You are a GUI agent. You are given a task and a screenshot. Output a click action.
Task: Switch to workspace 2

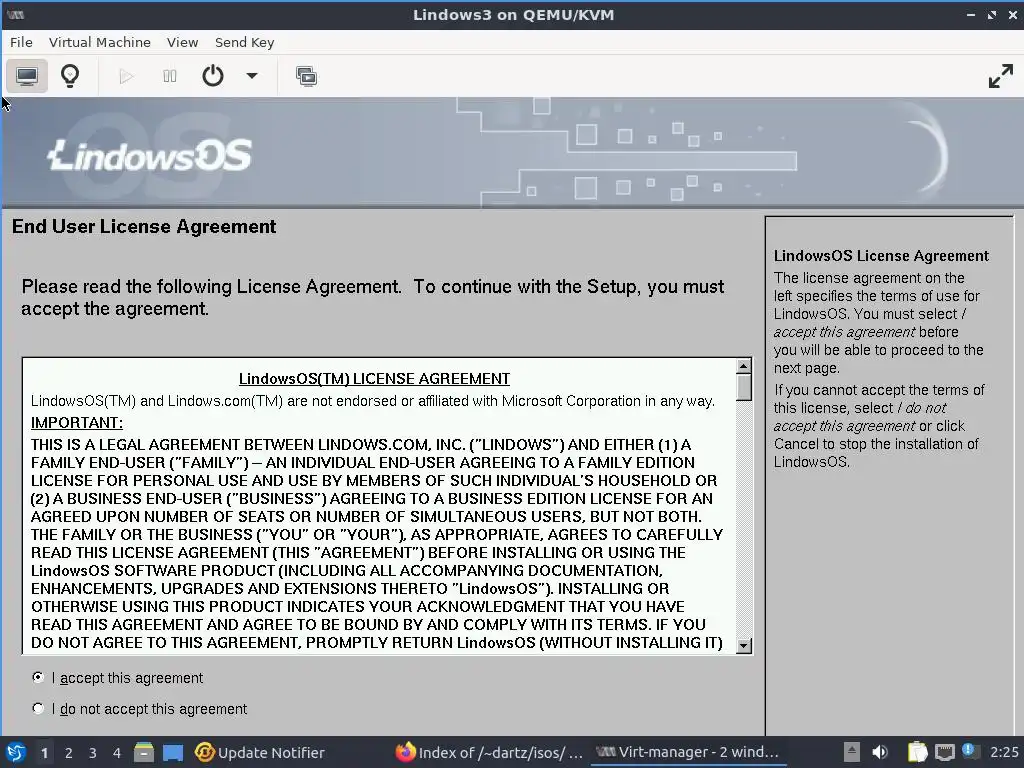pyautogui.click(x=69, y=753)
